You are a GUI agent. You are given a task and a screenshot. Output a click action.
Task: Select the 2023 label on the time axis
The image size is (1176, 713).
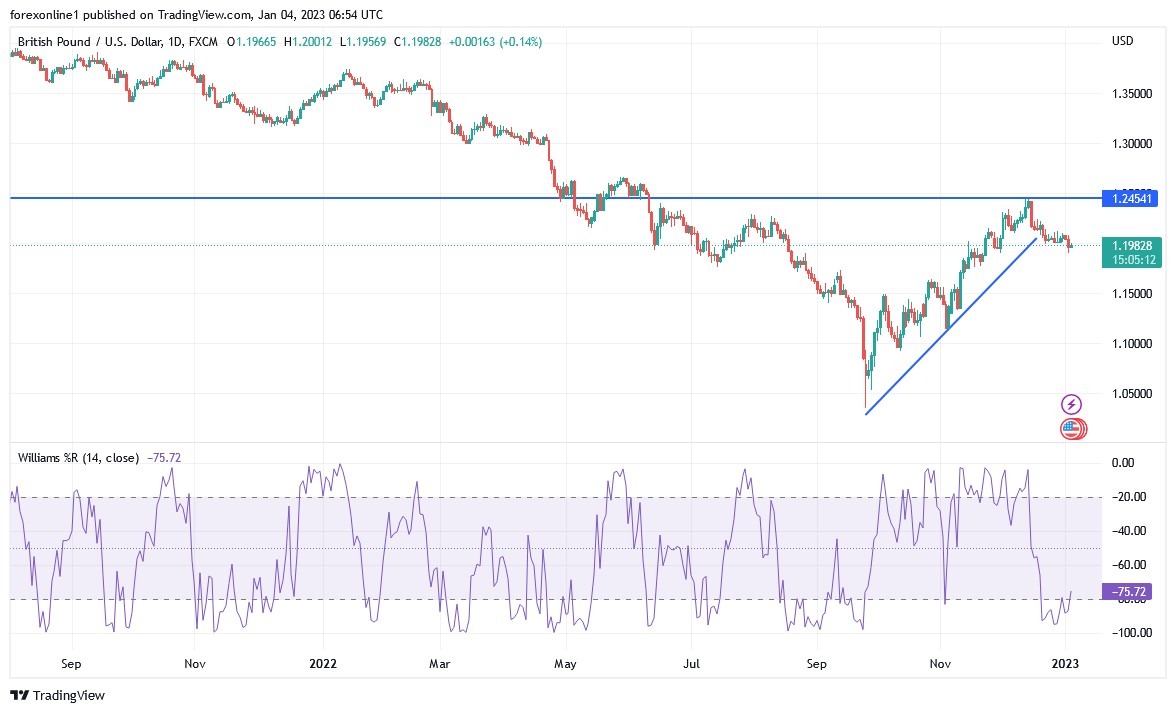click(1066, 663)
